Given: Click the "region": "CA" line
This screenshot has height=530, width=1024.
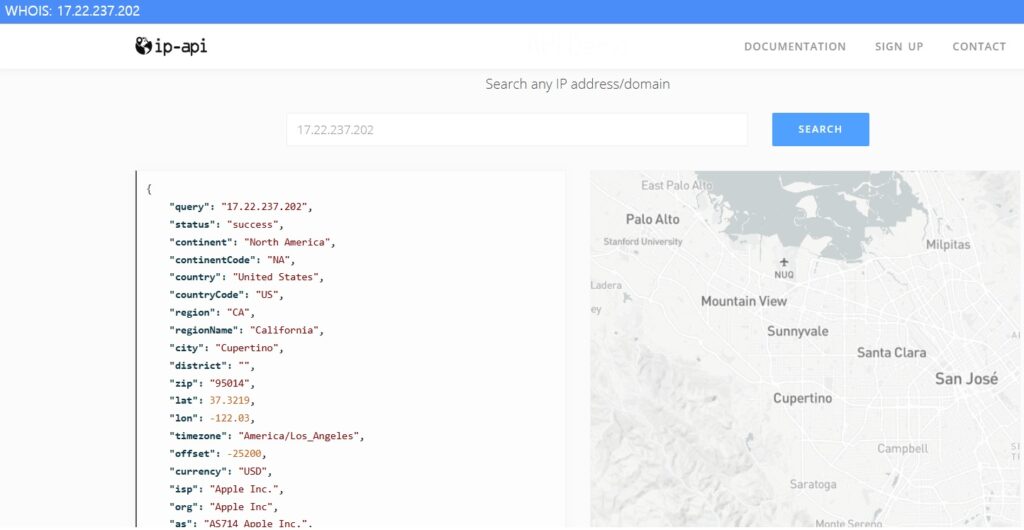Looking at the screenshot, I should [212, 313].
